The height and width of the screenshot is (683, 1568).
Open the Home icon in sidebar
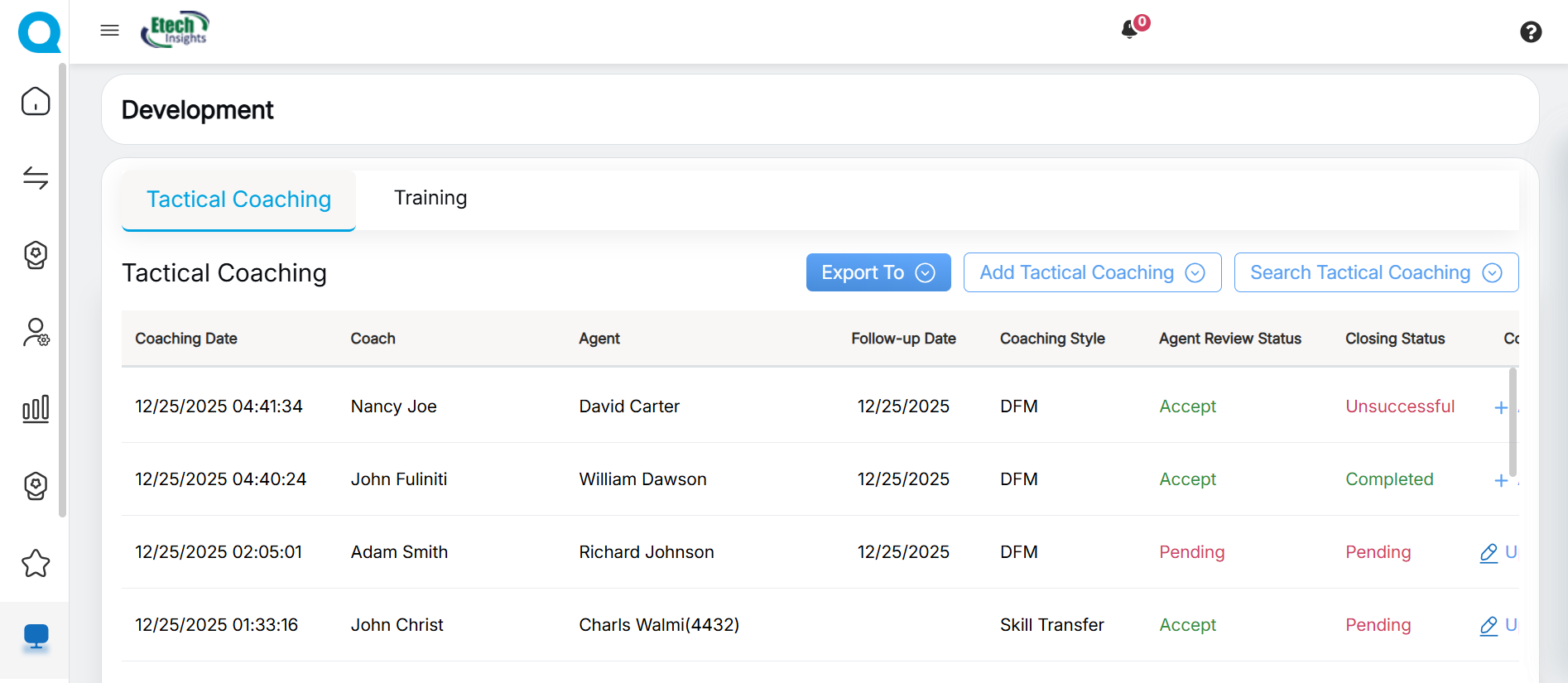coord(36,102)
